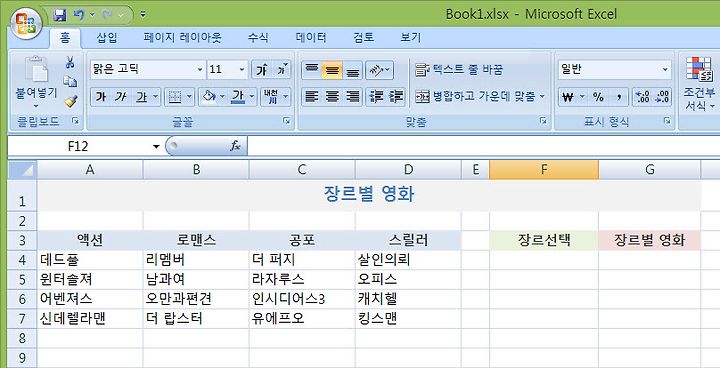
Task: Apply the currency (₩) accounting format
Action: [x=568, y=97]
